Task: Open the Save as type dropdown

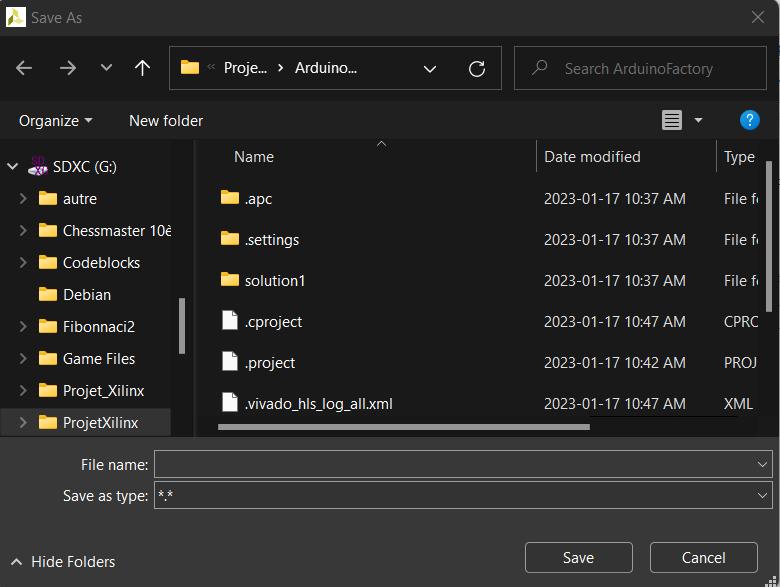Action: click(x=763, y=496)
